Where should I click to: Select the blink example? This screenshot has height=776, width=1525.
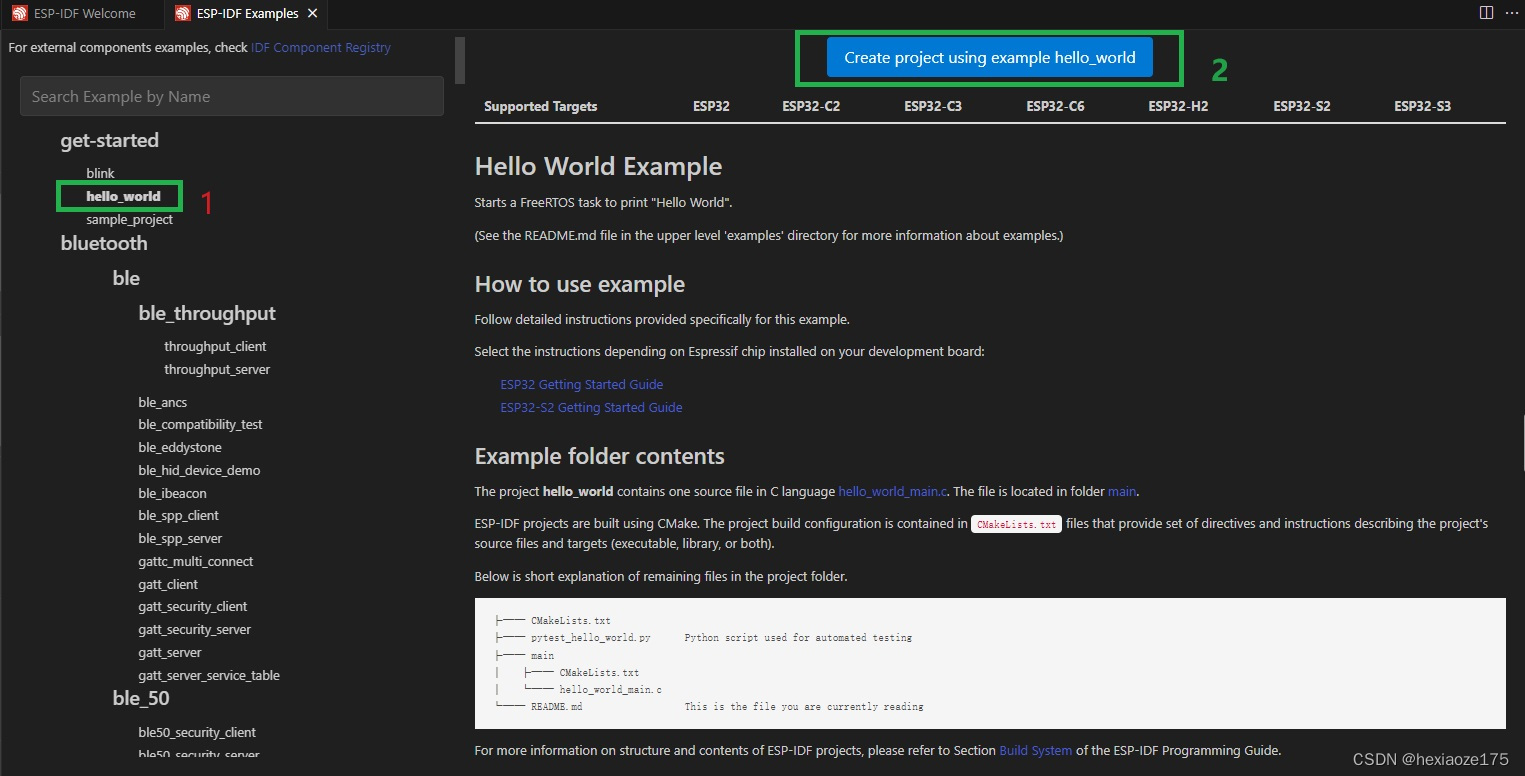coord(100,173)
